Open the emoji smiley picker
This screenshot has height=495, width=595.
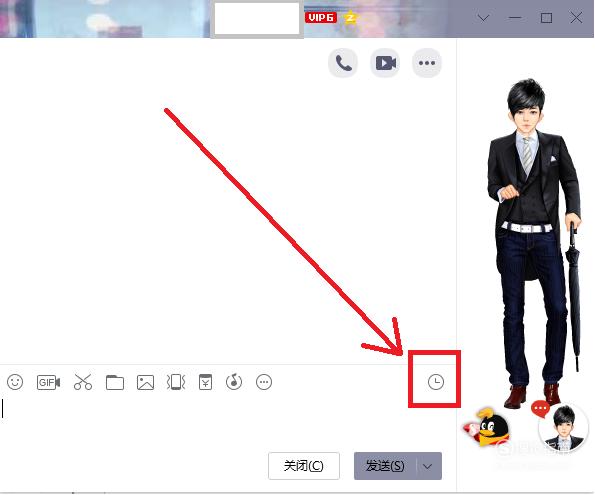tap(15, 382)
